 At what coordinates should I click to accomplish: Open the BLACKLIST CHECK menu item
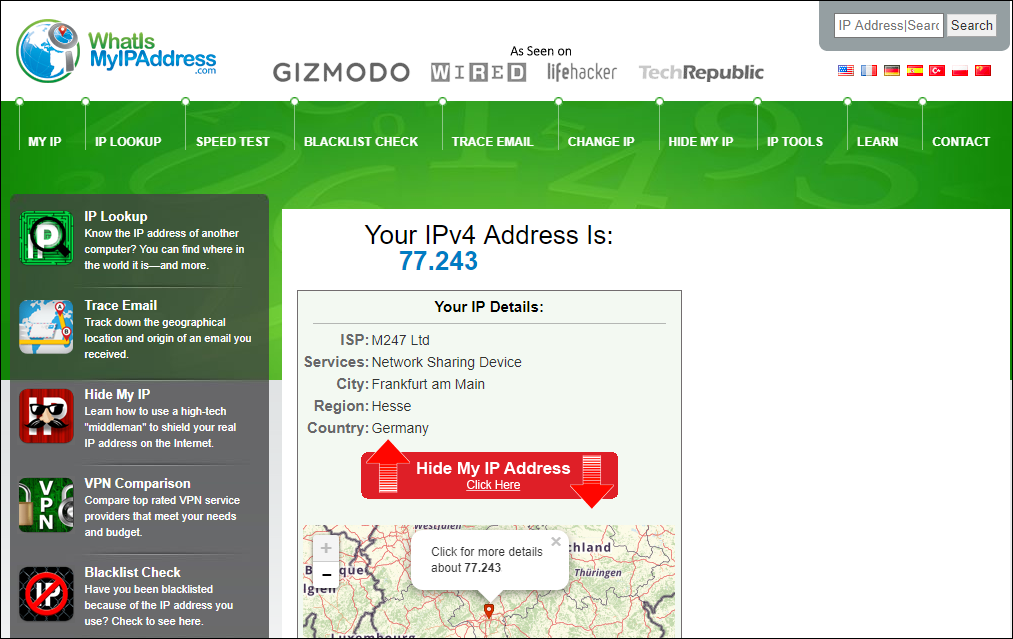point(361,141)
